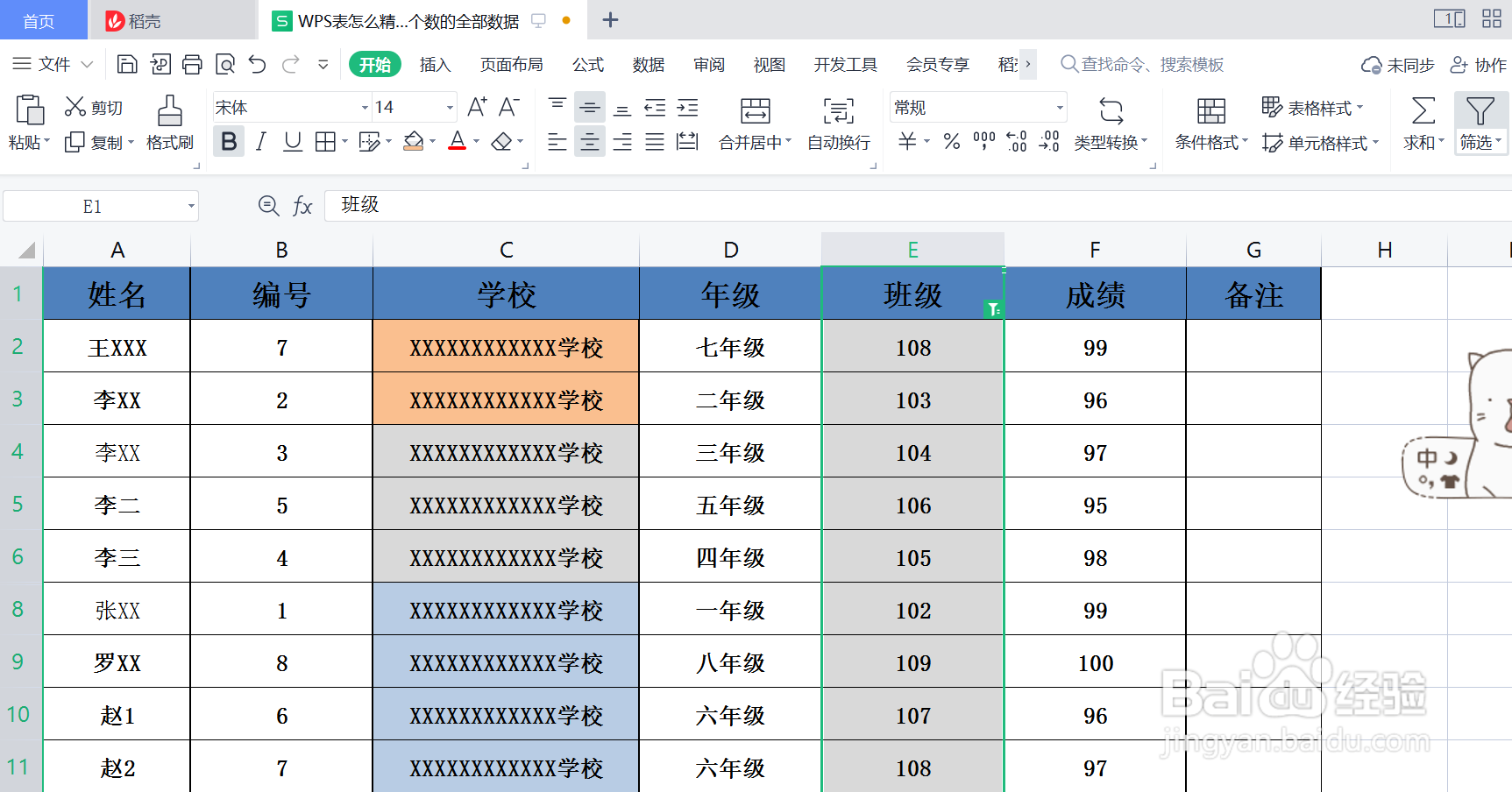
Task: Open the 插入 ribbon tab
Action: 435,65
